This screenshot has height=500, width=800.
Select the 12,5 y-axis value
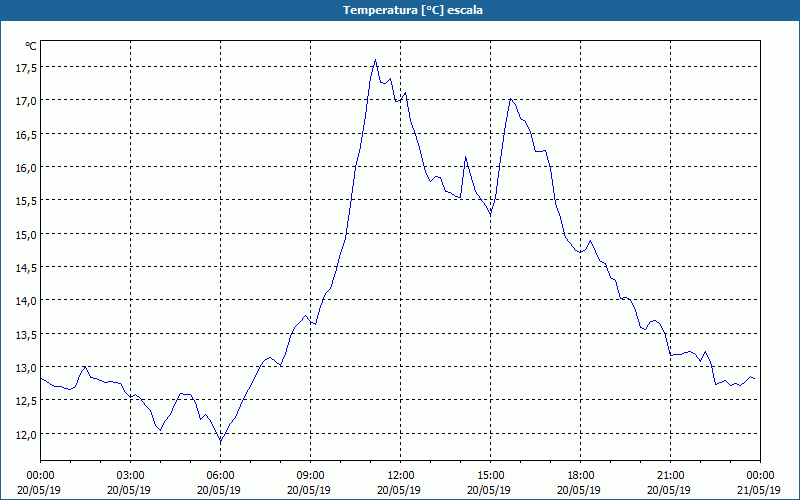pos(26,401)
